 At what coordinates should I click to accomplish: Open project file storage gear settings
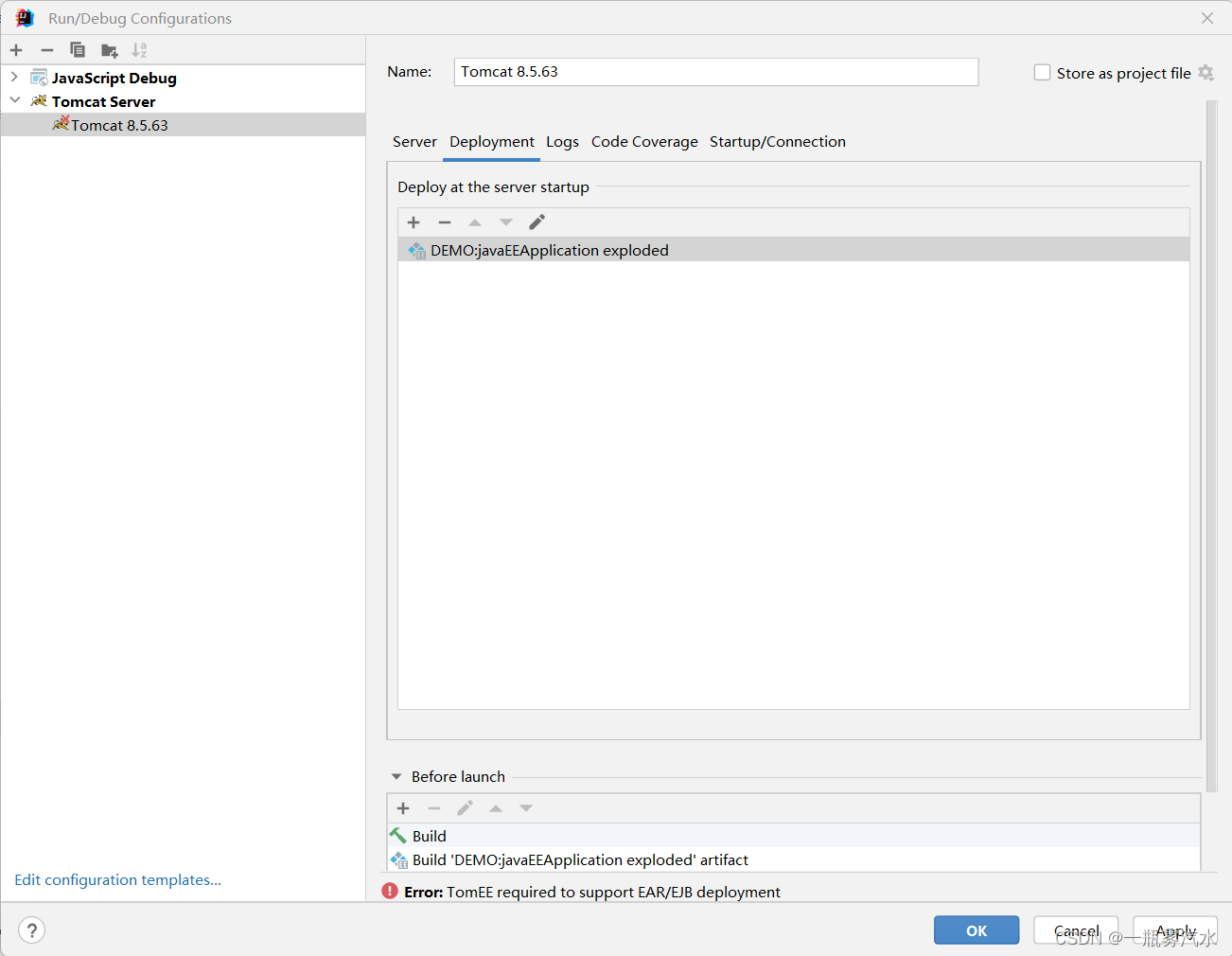pos(1206,73)
